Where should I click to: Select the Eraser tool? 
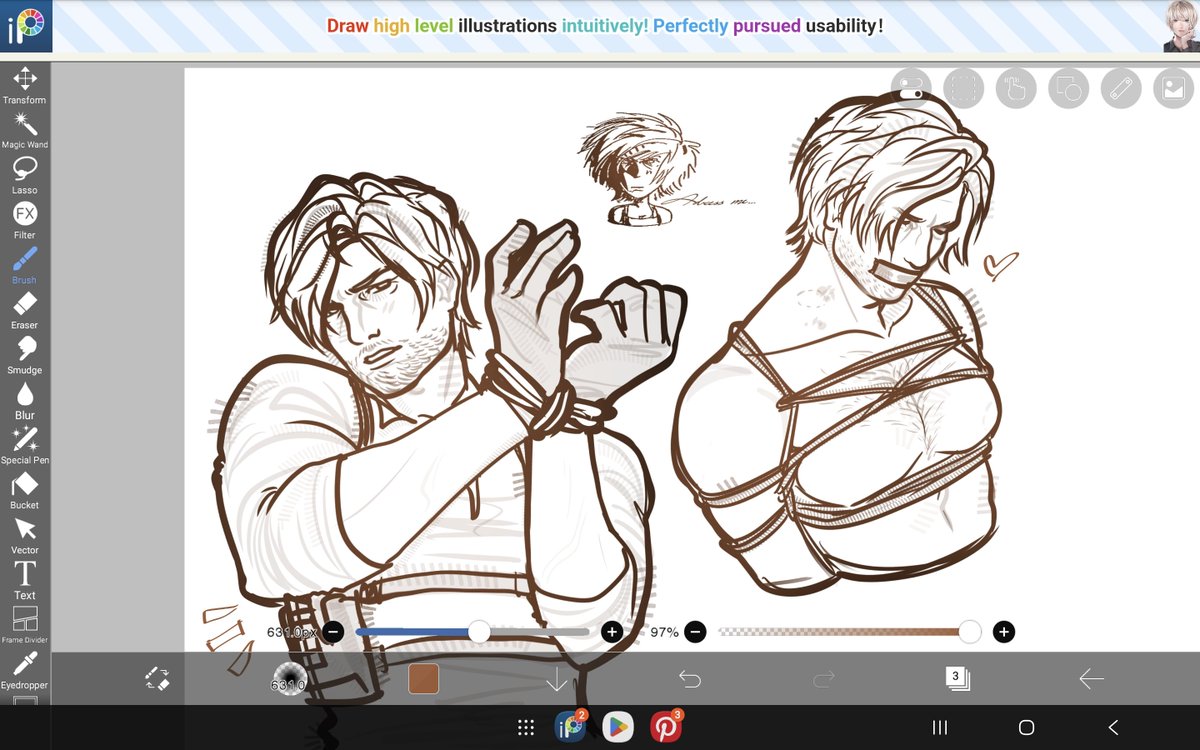coord(24,310)
